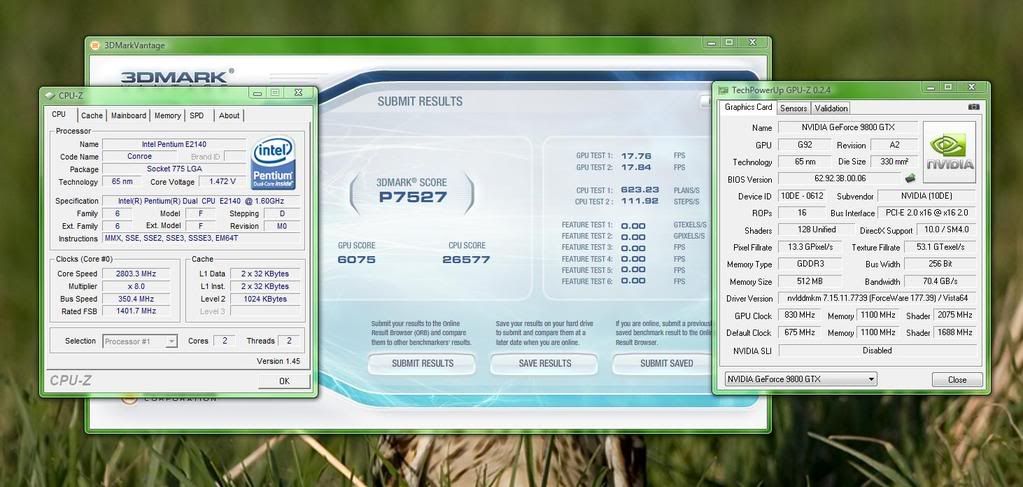Image resolution: width=1023 pixels, height=487 pixels.
Task: Click the CPU TEST 2 value 111.92
Action: coord(639,201)
